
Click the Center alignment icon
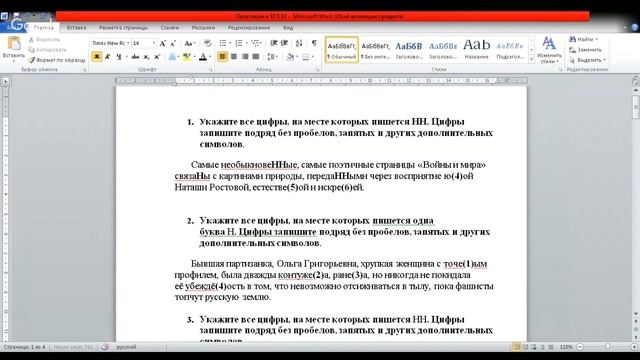coord(234,57)
